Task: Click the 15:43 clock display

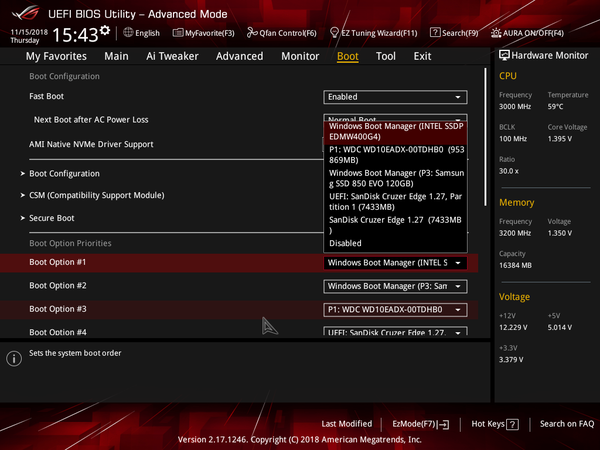Action: 75,35
